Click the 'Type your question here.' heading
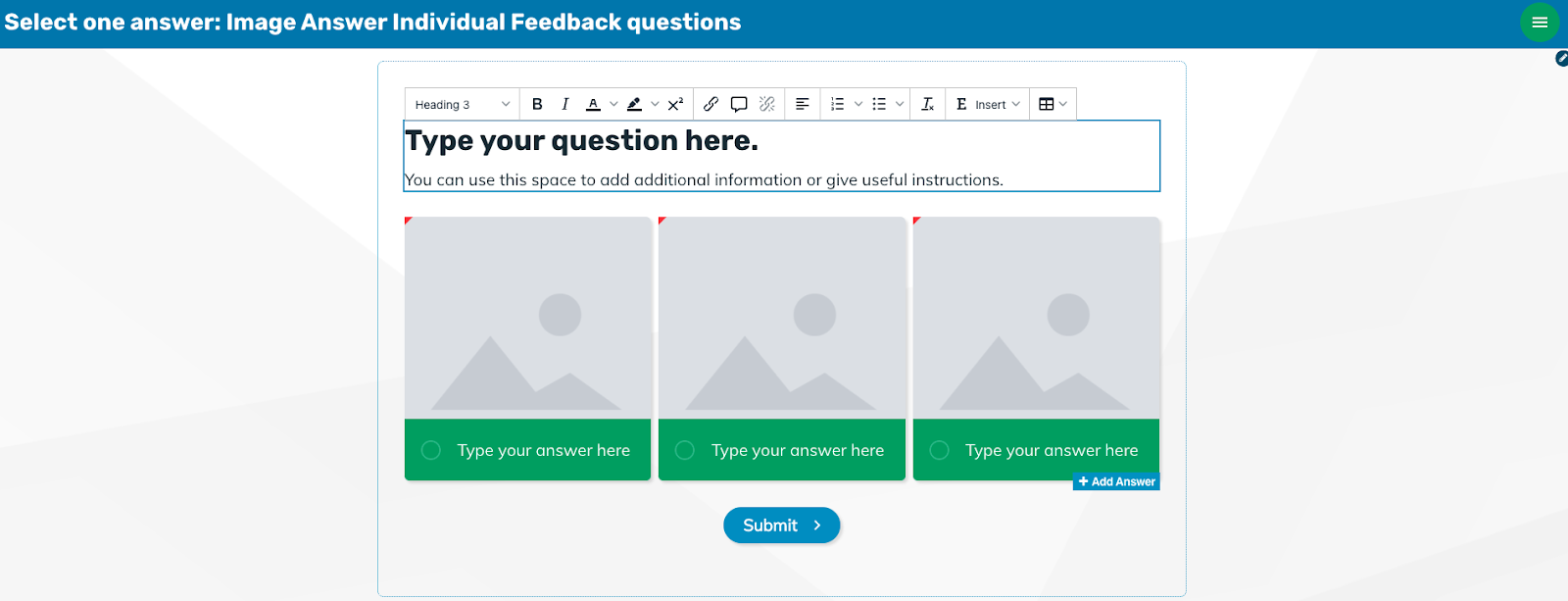1568x601 pixels. (x=582, y=141)
